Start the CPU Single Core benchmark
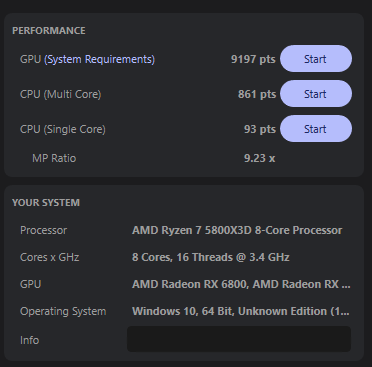 (316, 129)
